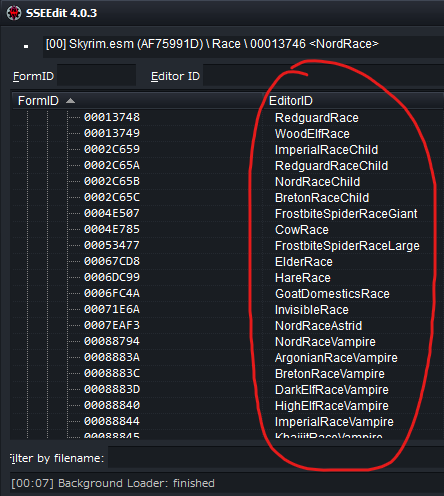Screen dimensions: 444x496
Task: Select the FrostbiteSpiderRaceLarge entry
Action: click(347, 246)
